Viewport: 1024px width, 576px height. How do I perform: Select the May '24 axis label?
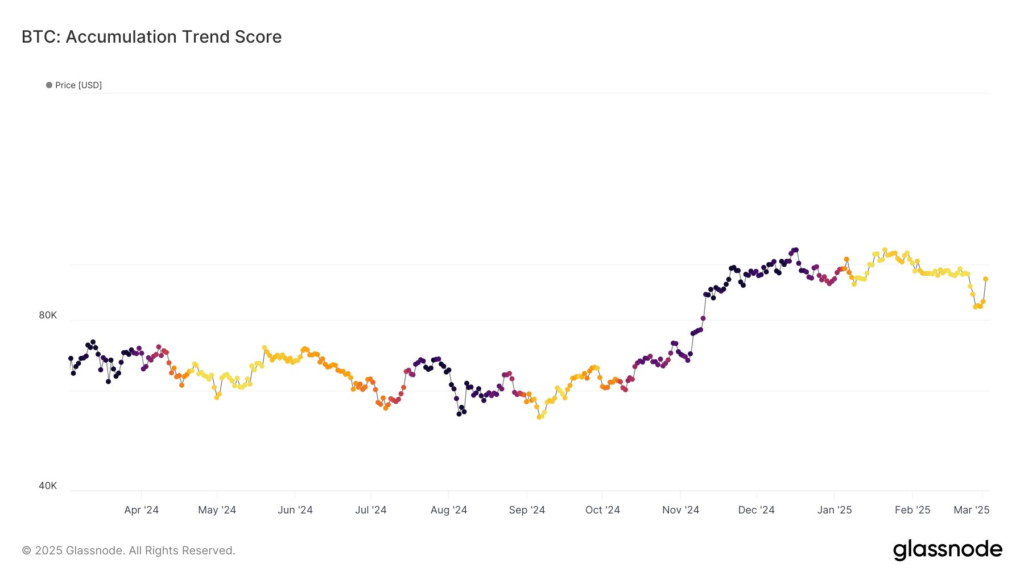click(217, 510)
